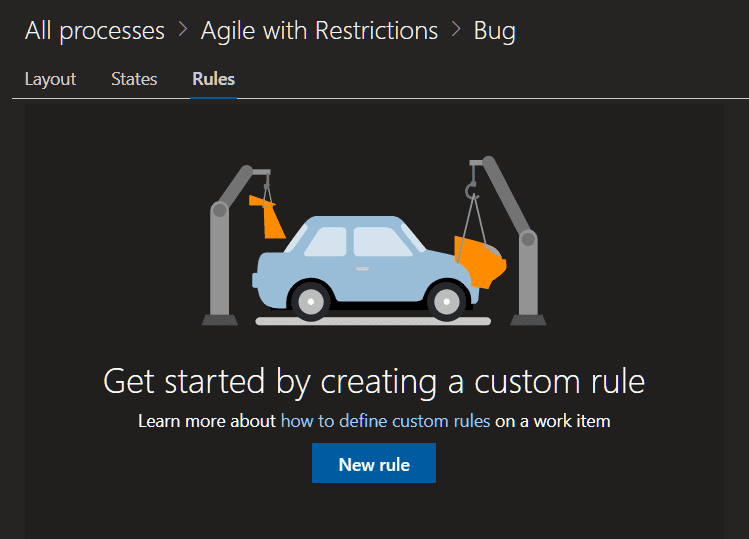Click chevron after All processes
Viewport: 749px width, 539px height.
[x=183, y=31]
